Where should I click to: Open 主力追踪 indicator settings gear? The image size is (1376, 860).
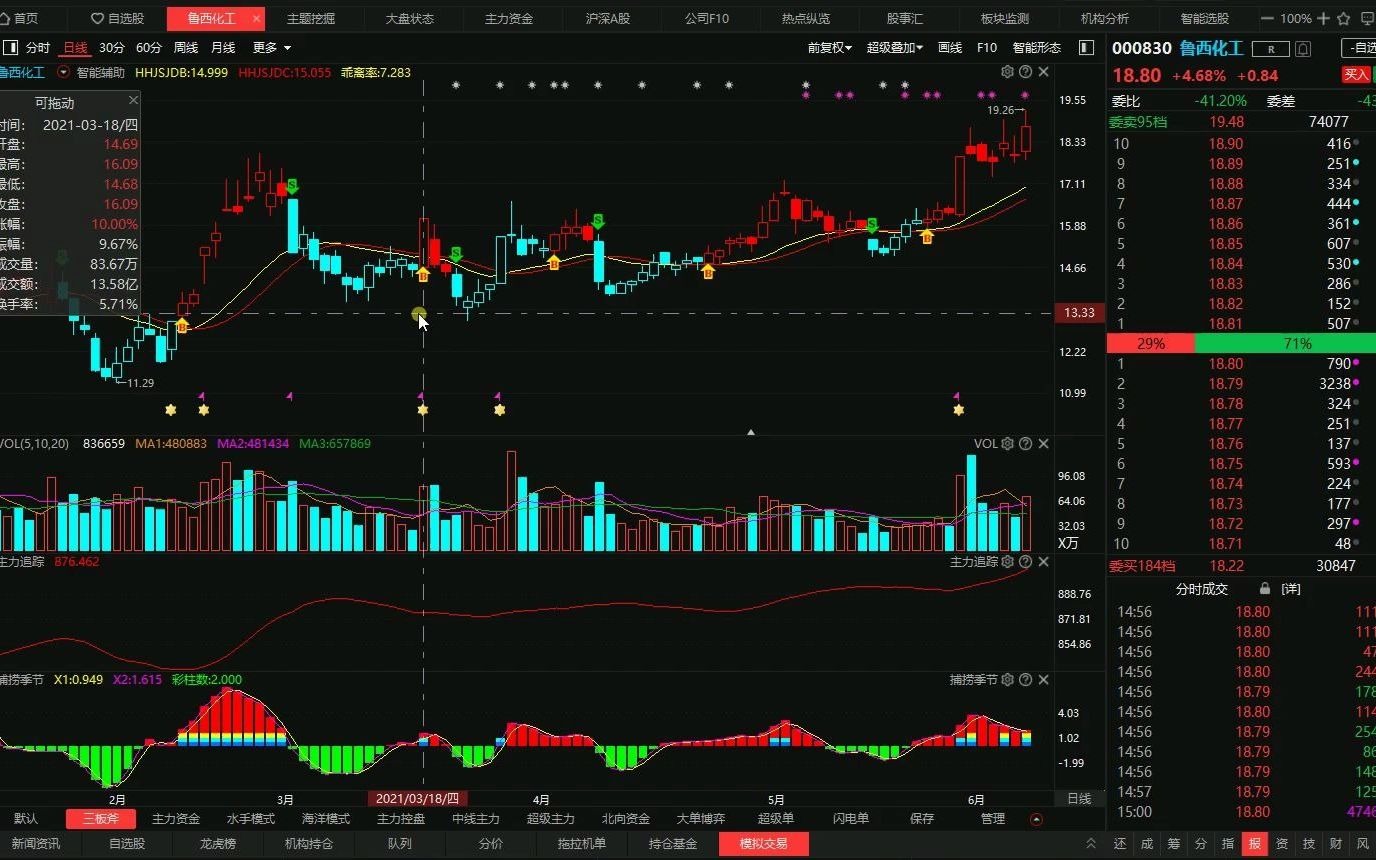(1008, 562)
